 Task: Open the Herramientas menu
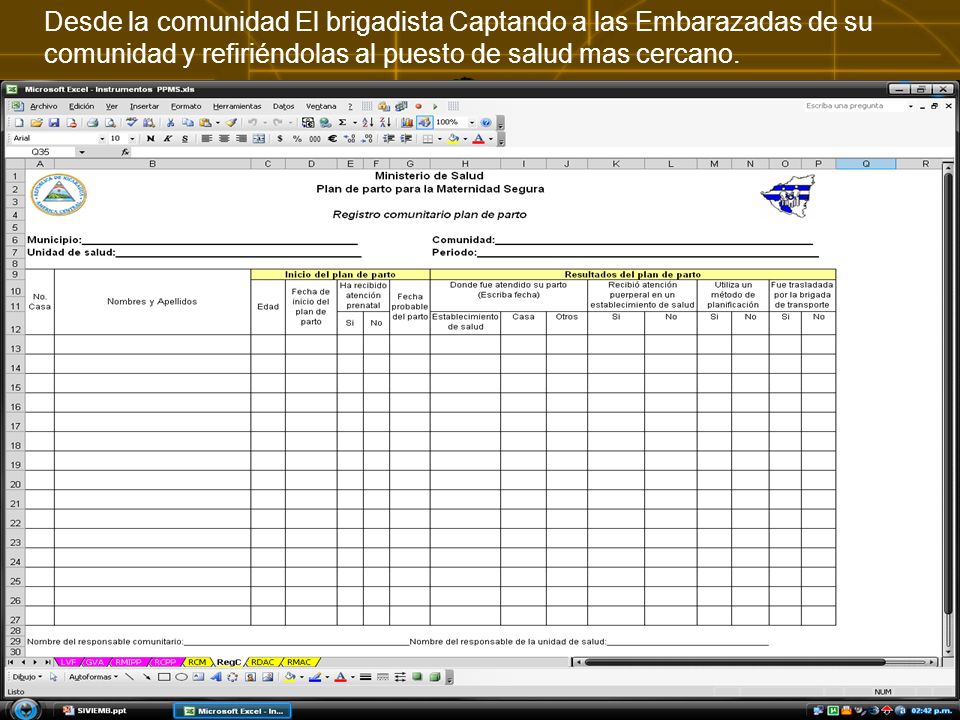tap(237, 107)
